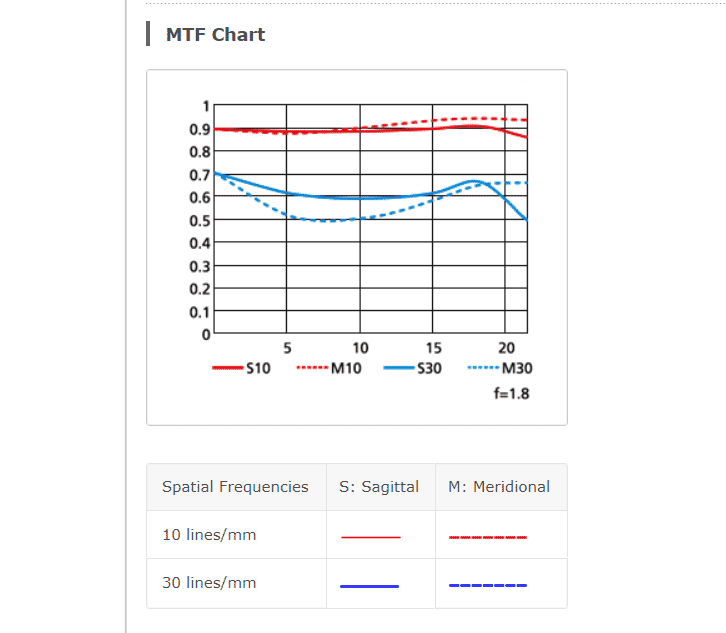The width and height of the screenshot is (726, 633).
Task: Click the 0.5 value on chart Y axis
Action: coord(200,220)
